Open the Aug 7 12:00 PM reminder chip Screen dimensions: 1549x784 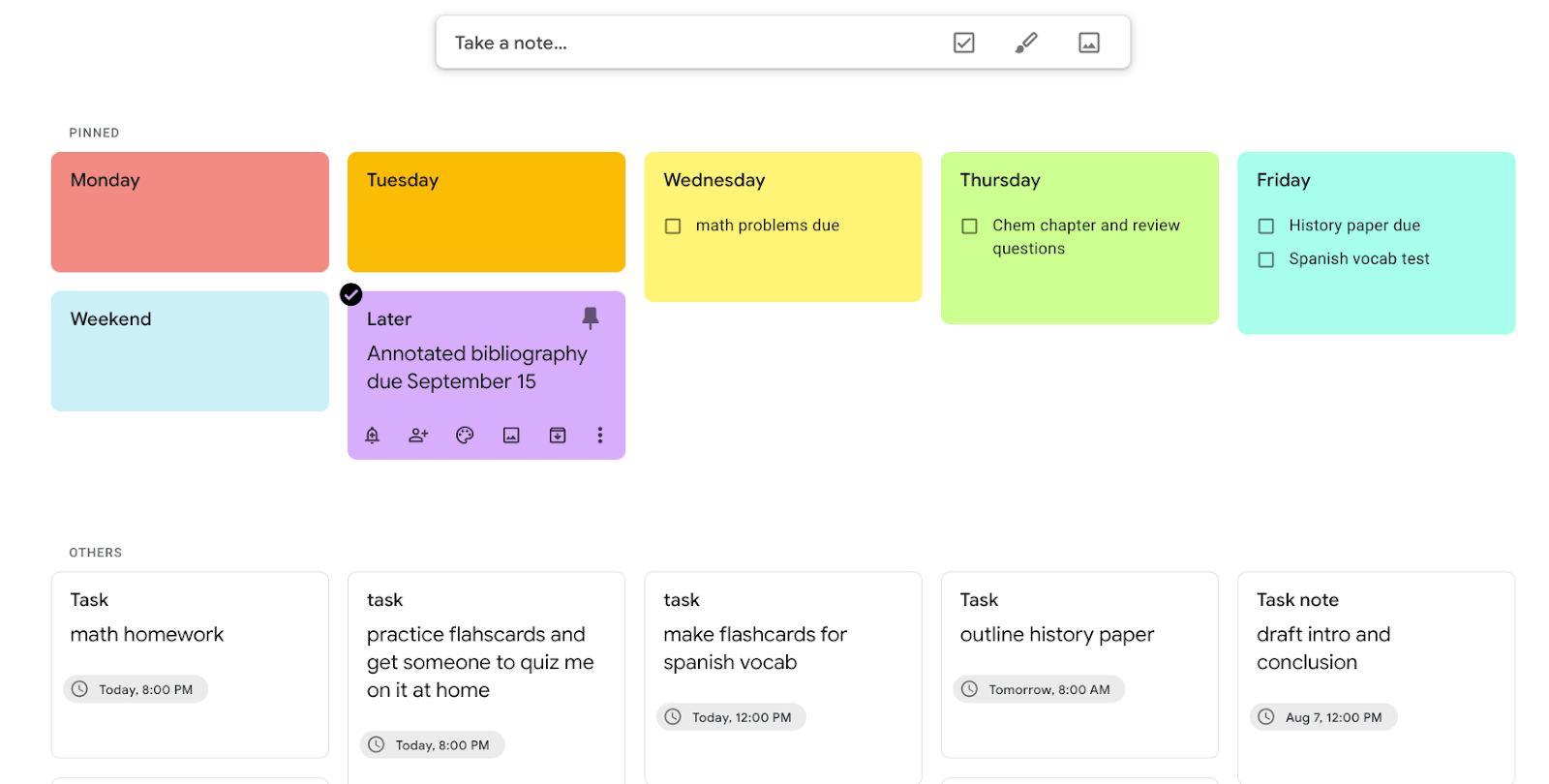(x=1323, y=717)
